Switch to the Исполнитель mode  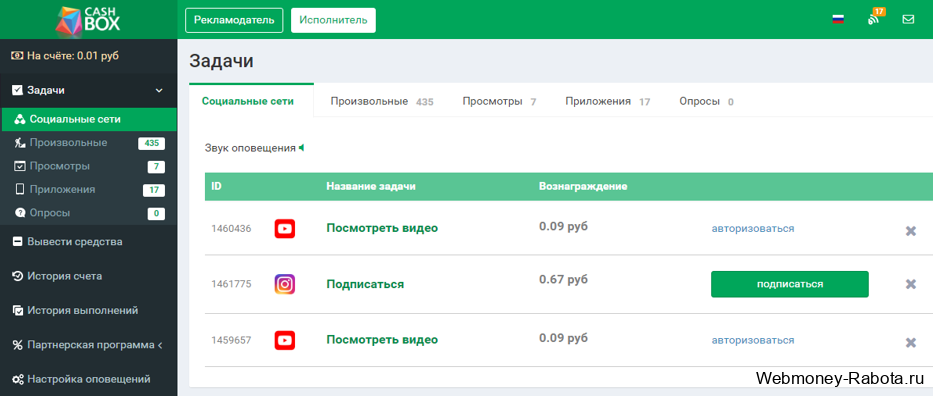[333, 20]
